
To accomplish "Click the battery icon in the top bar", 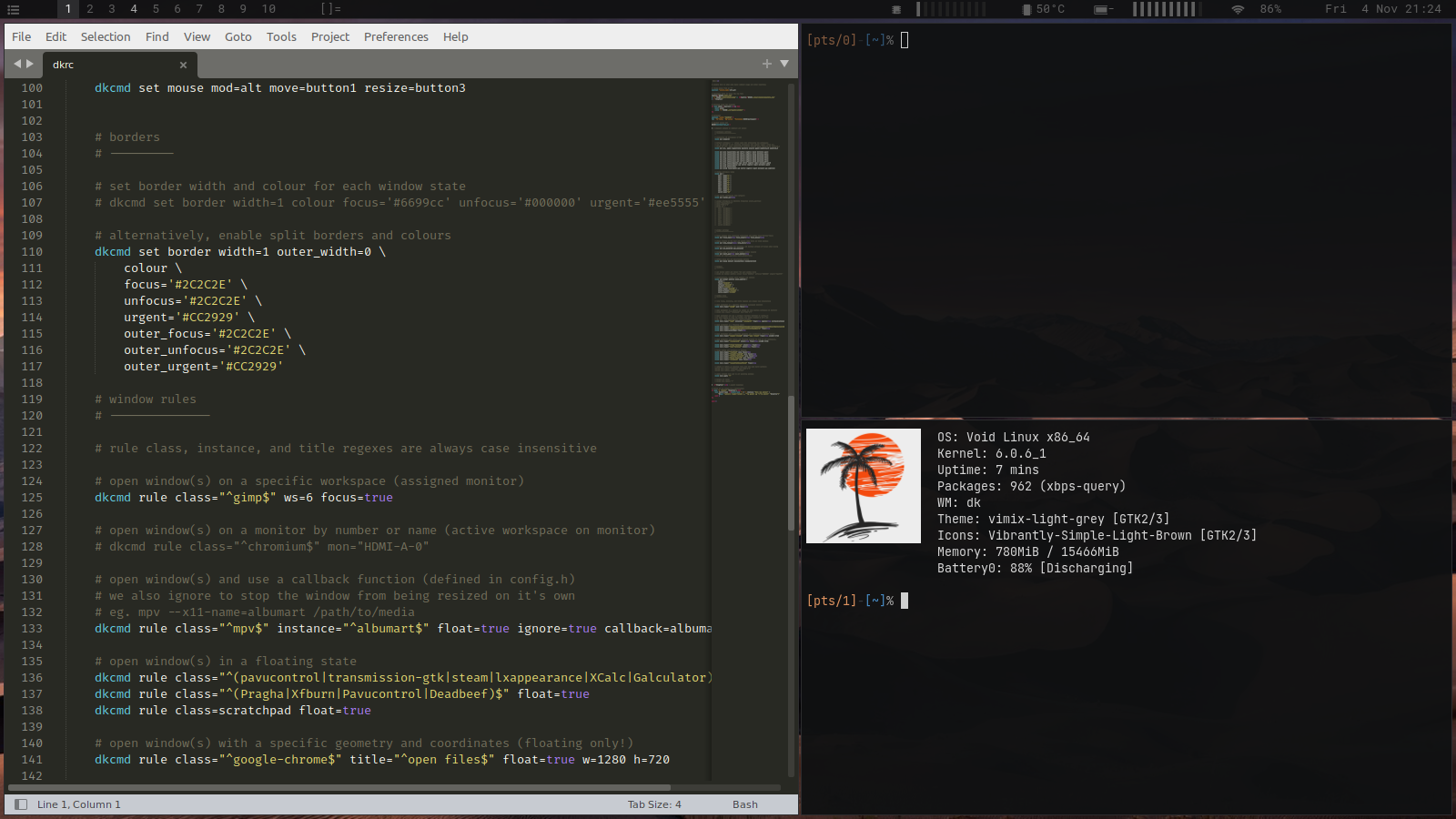I will click(1102, 9).
